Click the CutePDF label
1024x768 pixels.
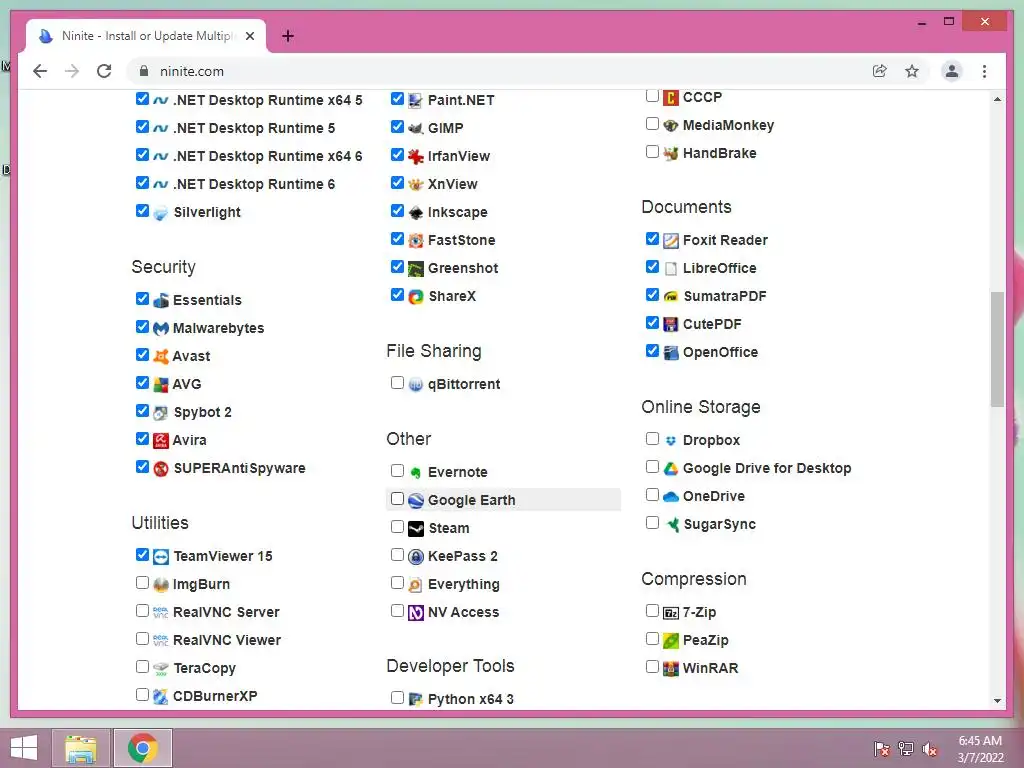pos(712,325)
